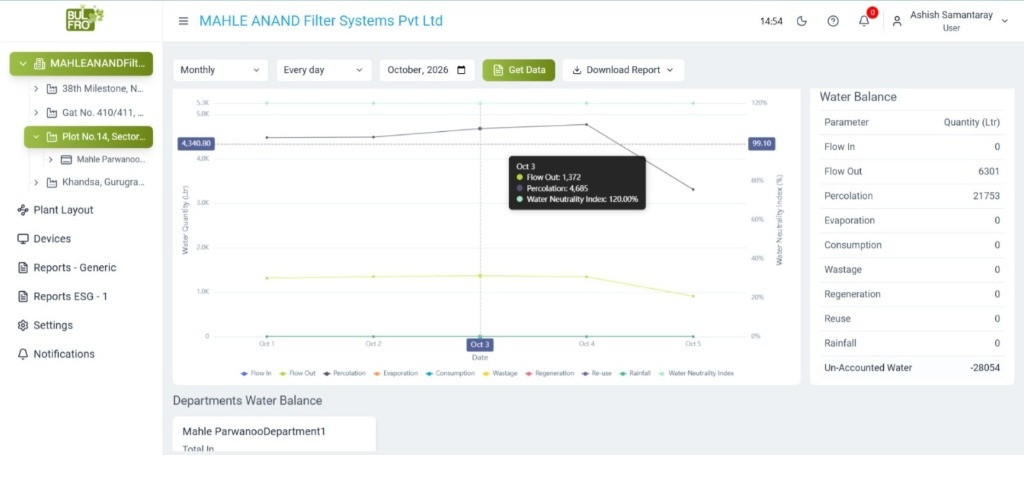Expand the Khandsa, Gurugra... node
This screenshot has height=480, width=1024.
point(37,183)
